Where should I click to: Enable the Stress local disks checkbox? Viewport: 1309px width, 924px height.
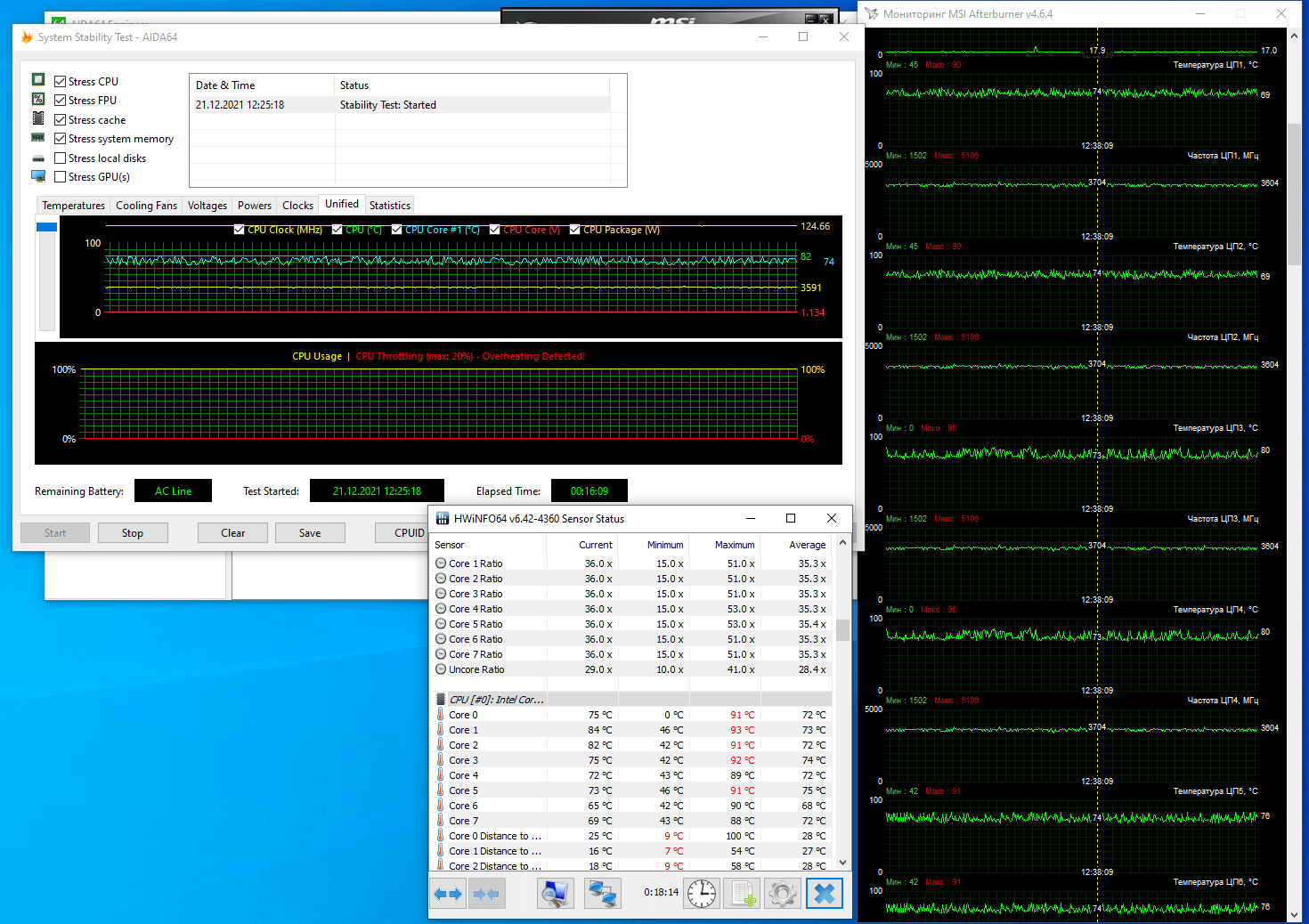(x=61, y=158)
